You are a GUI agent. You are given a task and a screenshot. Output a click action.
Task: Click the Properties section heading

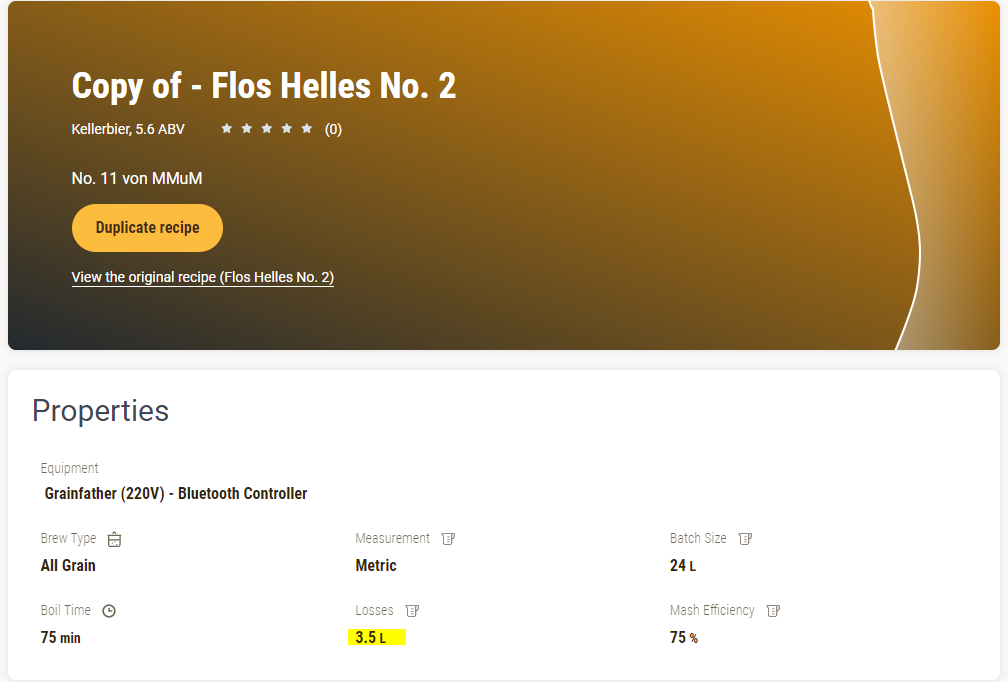click(x=100, y=411)
